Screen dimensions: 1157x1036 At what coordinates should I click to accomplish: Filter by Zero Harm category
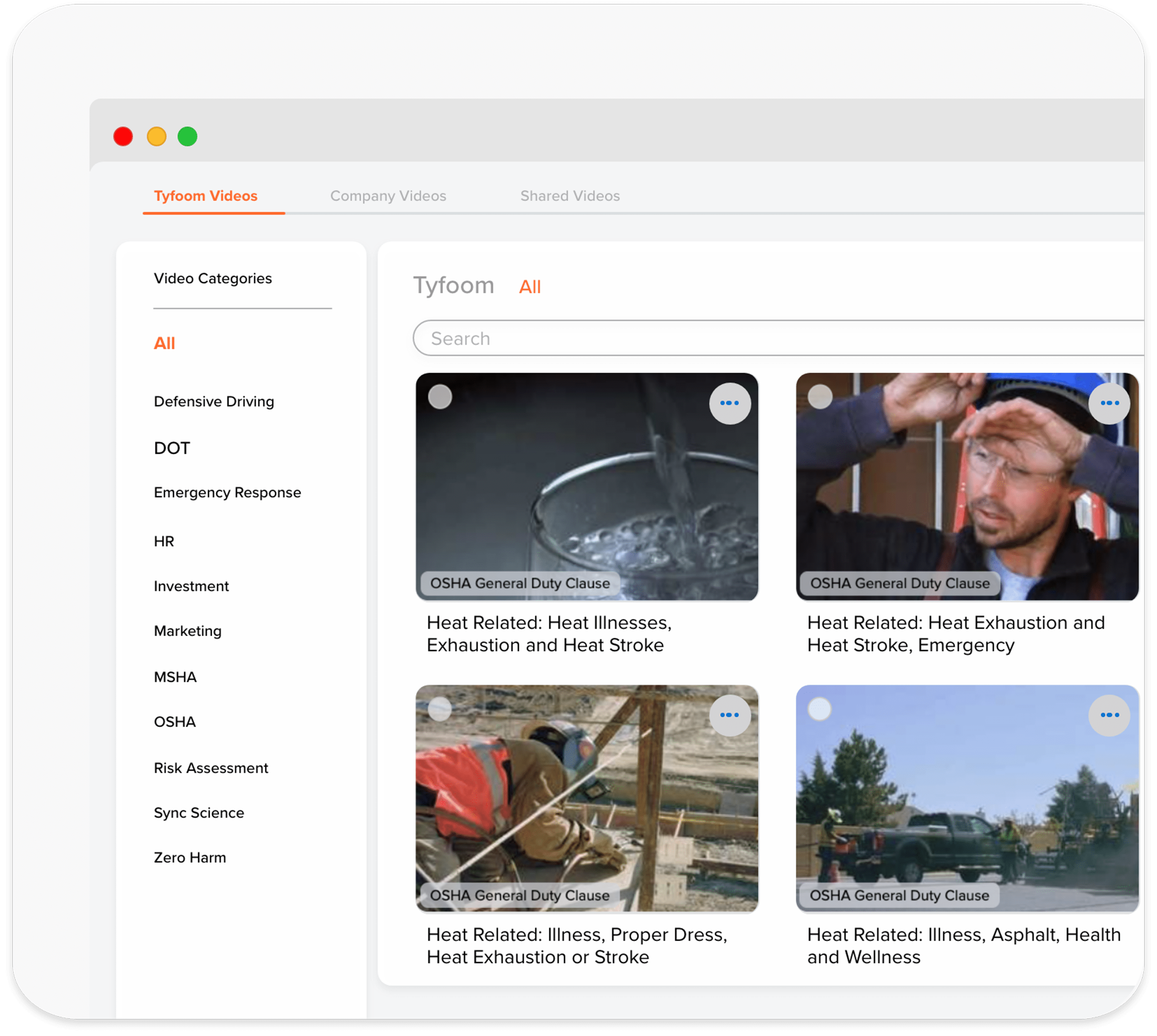pos(190,857)
